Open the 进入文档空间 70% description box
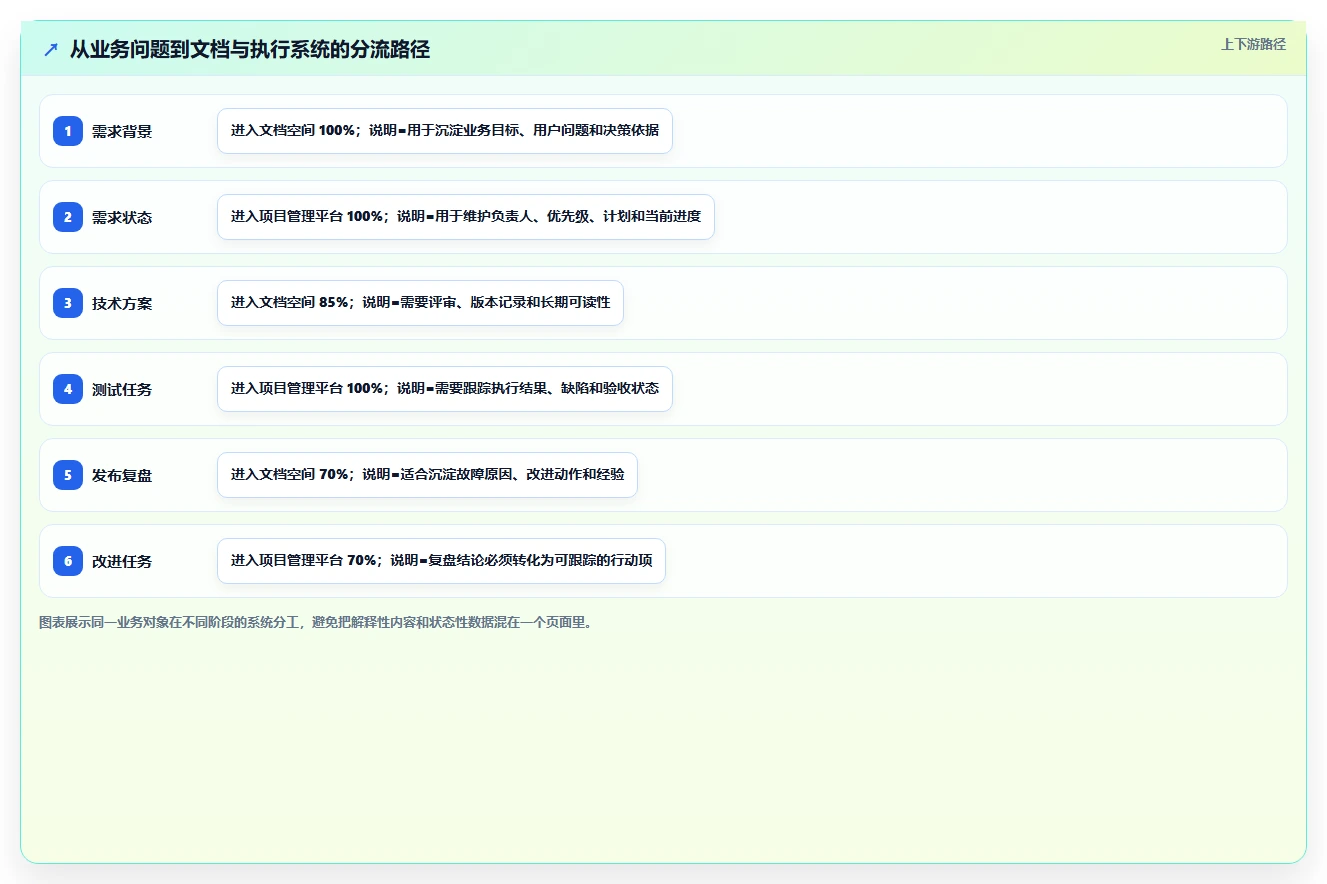Screen dimensions: 1327x884 (x=427, y=475)
